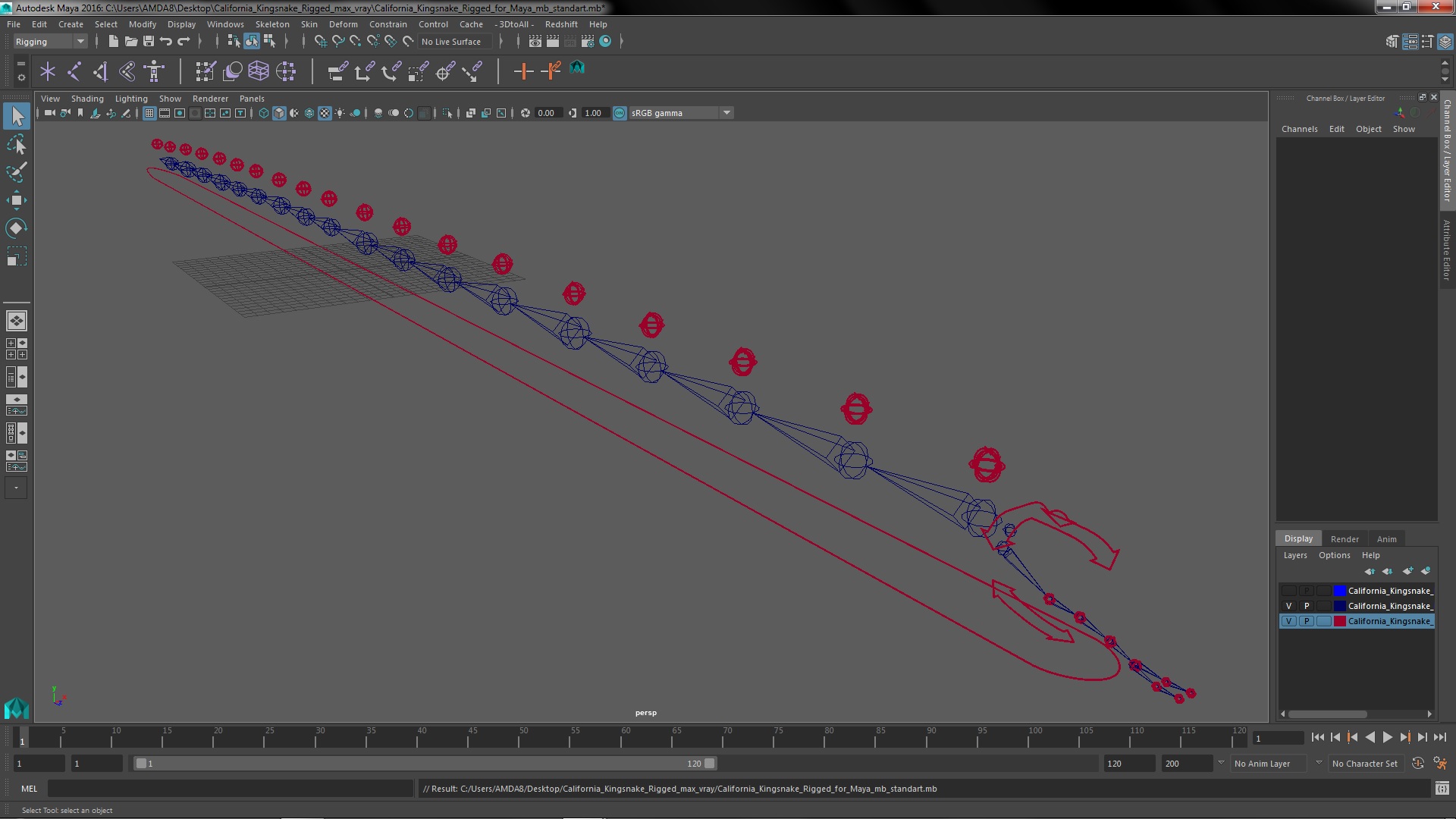Click the Set Key shelf icon

(523, 71)
